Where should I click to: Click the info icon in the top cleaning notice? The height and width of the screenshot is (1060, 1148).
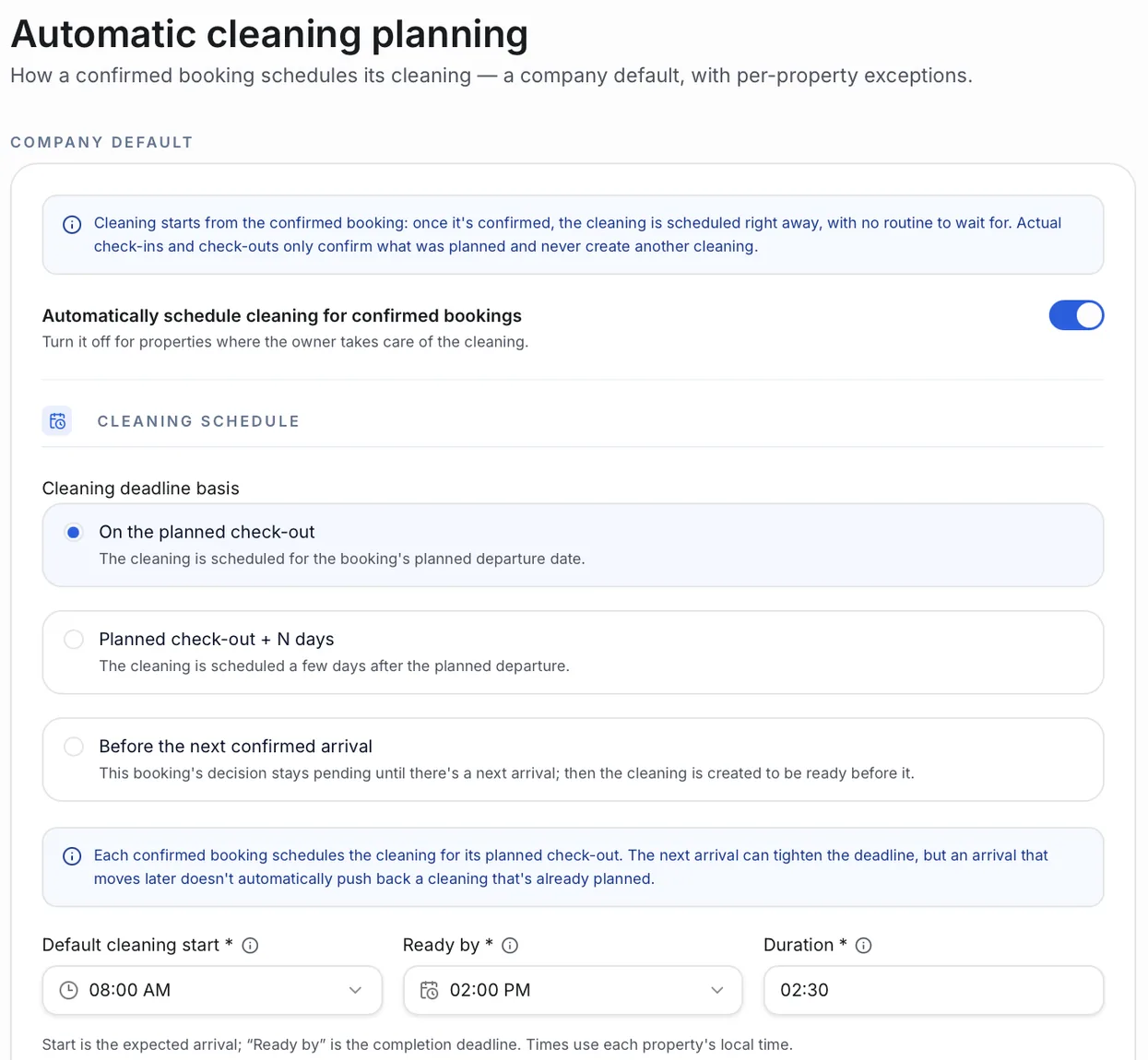click(72, 225)
